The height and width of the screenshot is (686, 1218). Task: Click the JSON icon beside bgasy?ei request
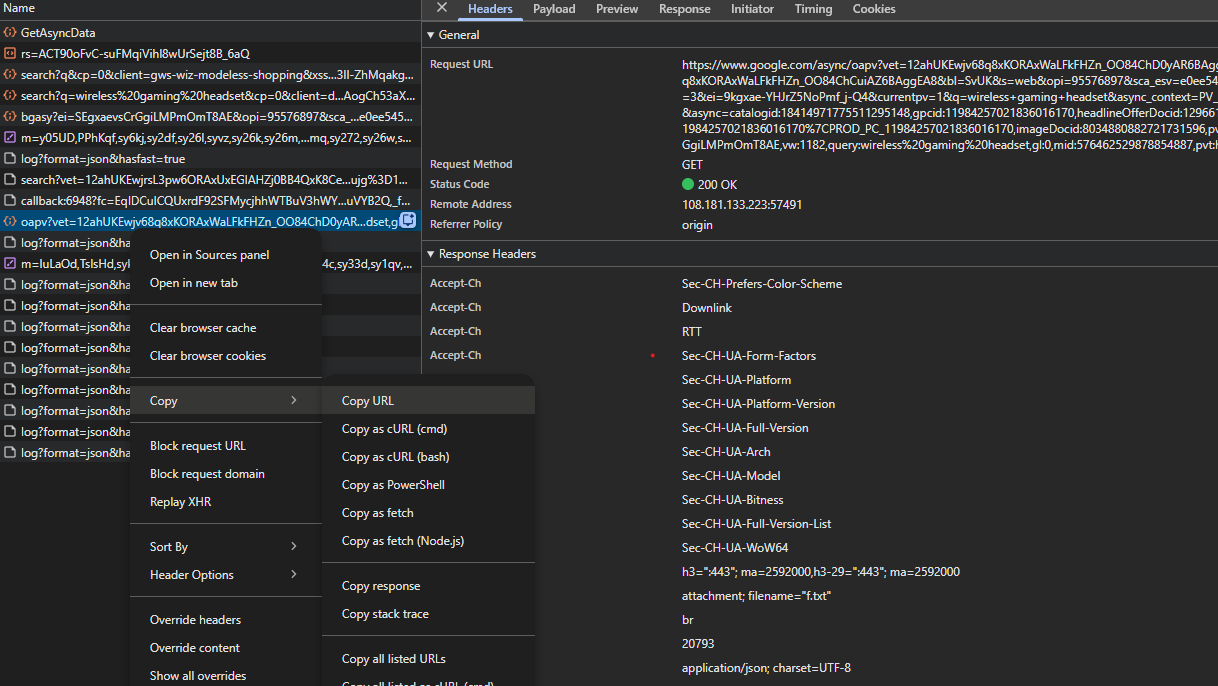[10, 117]
